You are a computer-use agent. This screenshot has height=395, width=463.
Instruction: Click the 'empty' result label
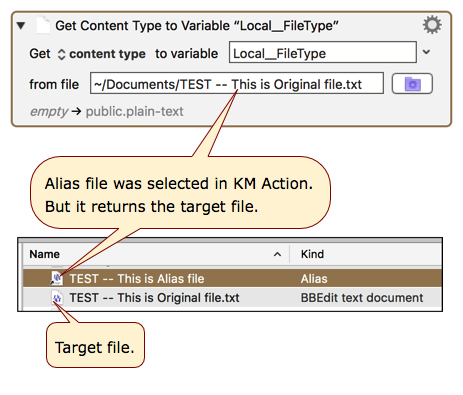pos(49,112)
